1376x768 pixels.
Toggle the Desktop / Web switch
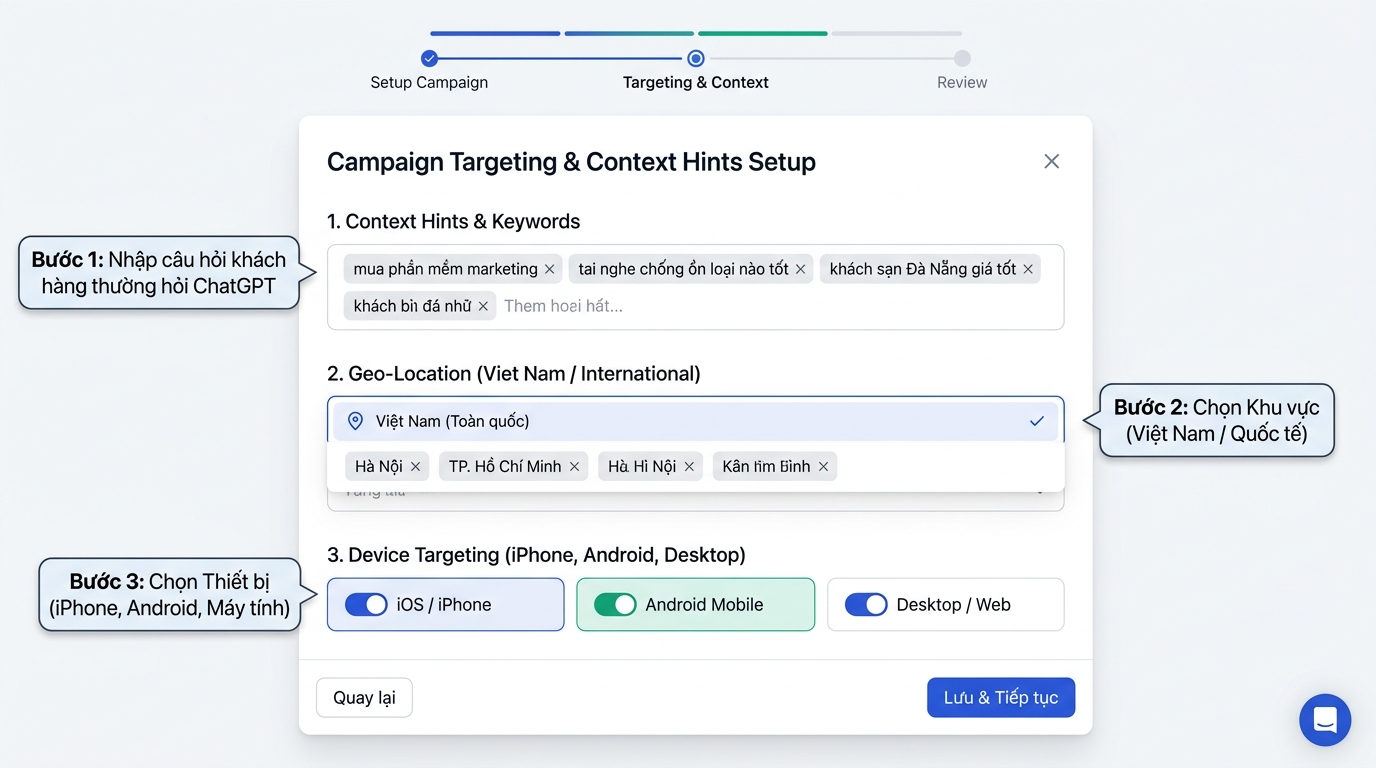coord(866,604)
